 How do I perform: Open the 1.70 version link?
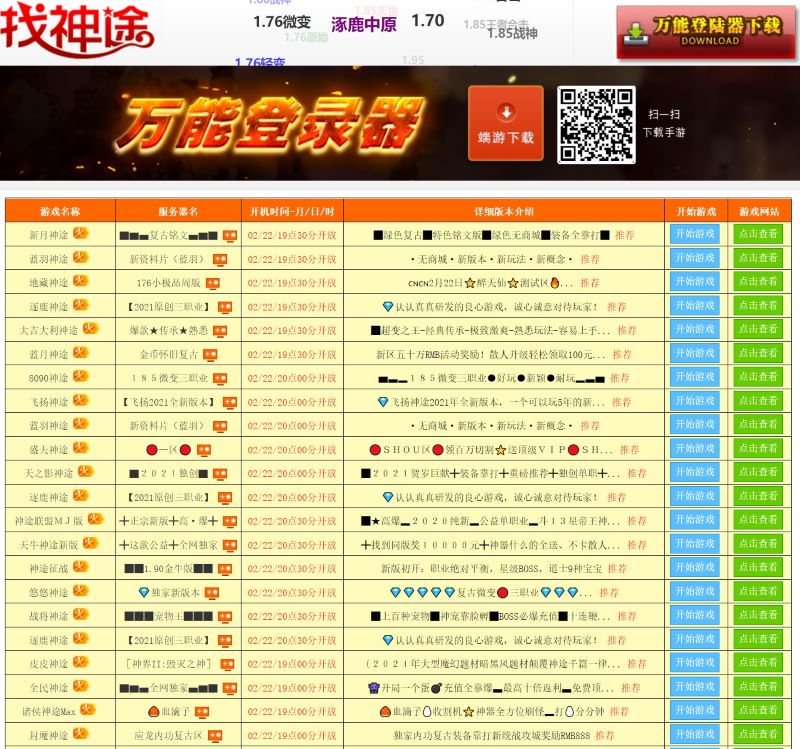pyautogui.click(x=428, y=20)
